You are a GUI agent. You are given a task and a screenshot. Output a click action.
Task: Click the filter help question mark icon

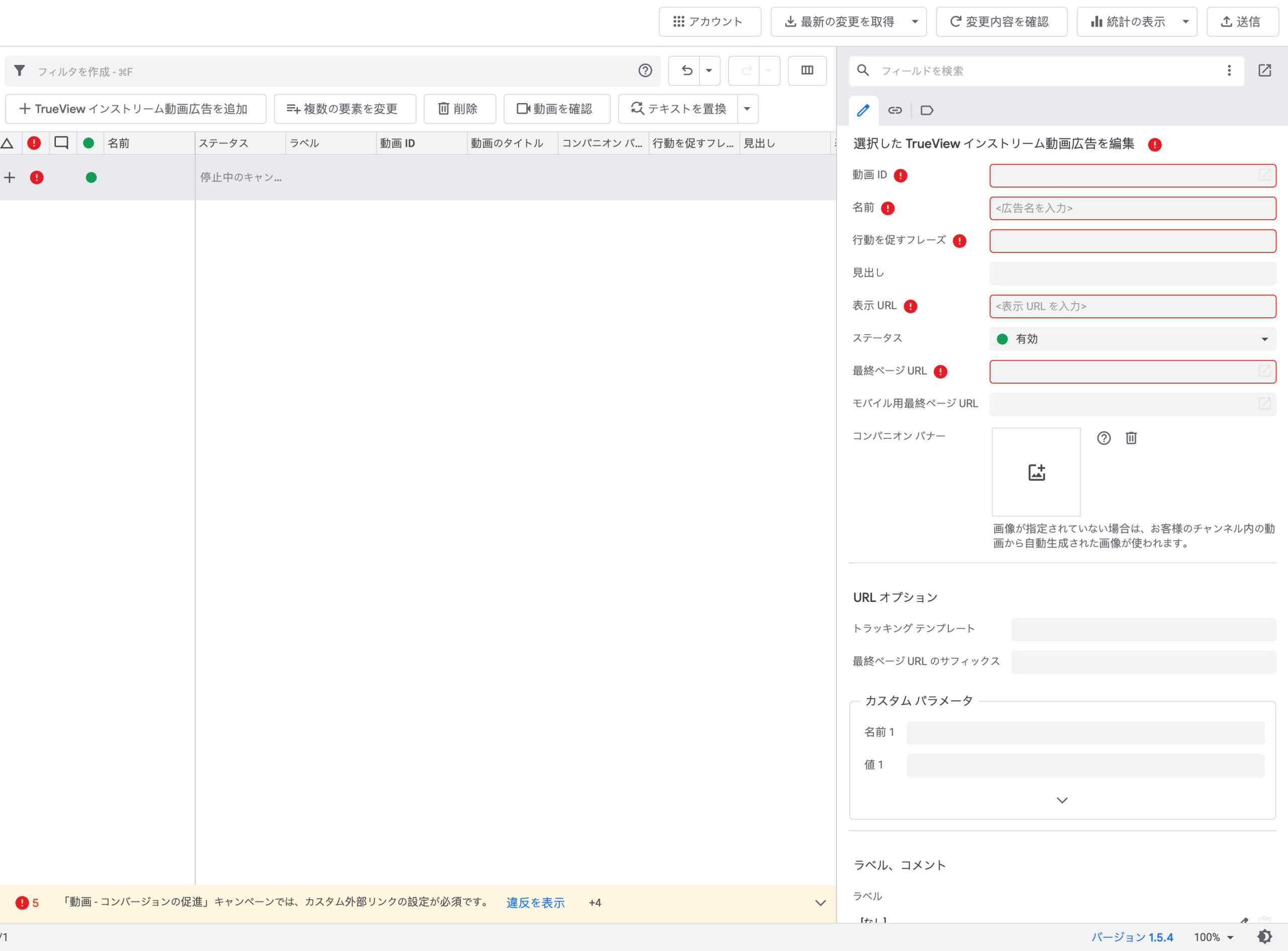[645, 71]
